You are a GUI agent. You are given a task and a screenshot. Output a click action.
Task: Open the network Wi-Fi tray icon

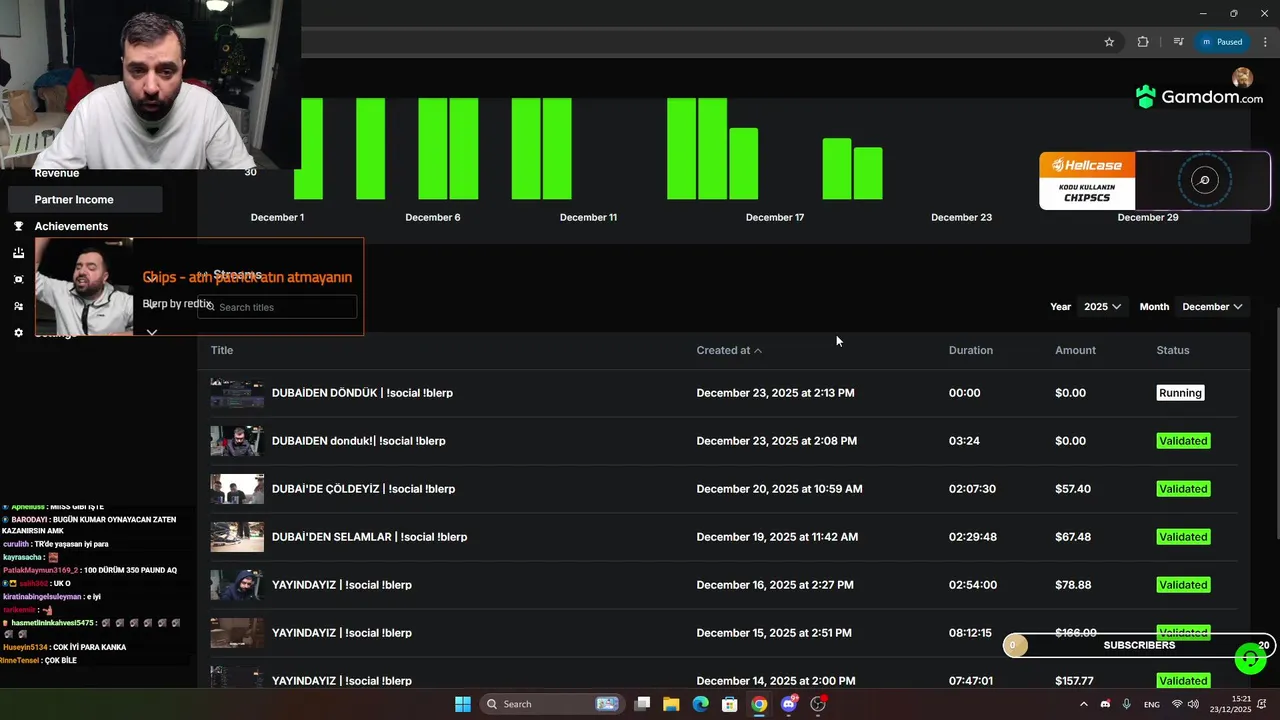point(1177,704)
